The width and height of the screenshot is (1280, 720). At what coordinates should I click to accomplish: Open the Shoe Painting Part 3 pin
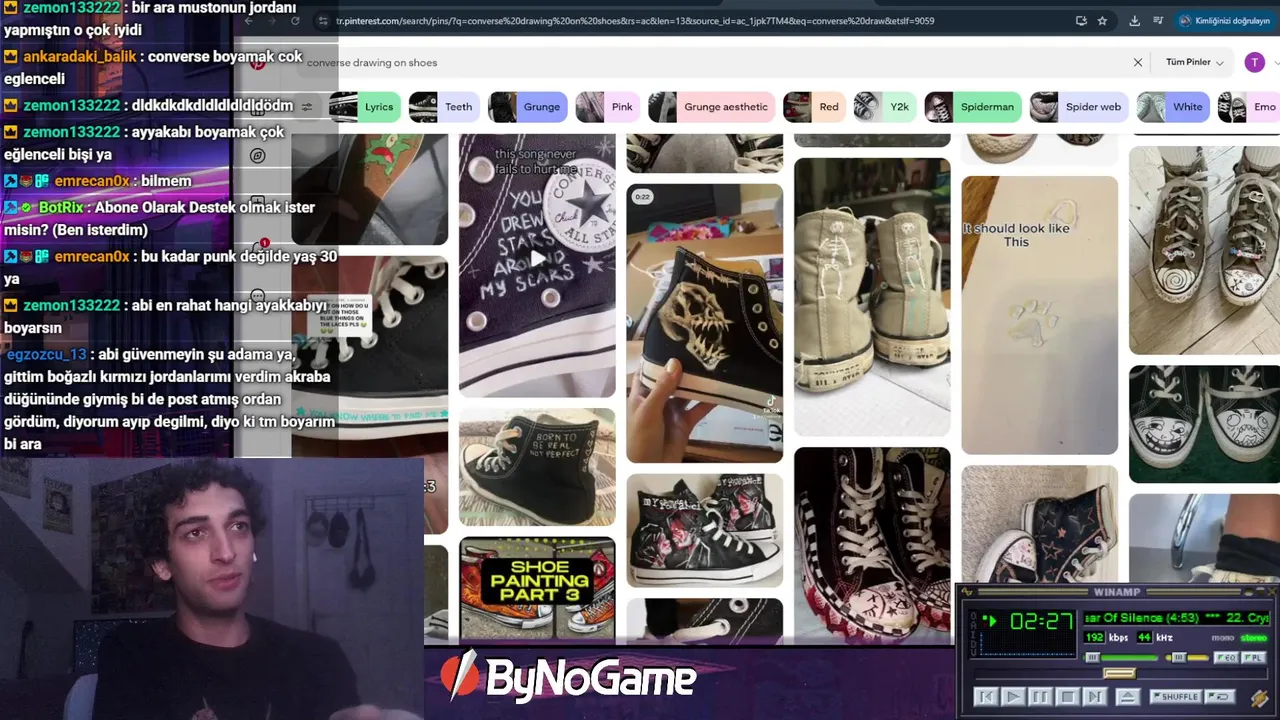coord(537,588)
